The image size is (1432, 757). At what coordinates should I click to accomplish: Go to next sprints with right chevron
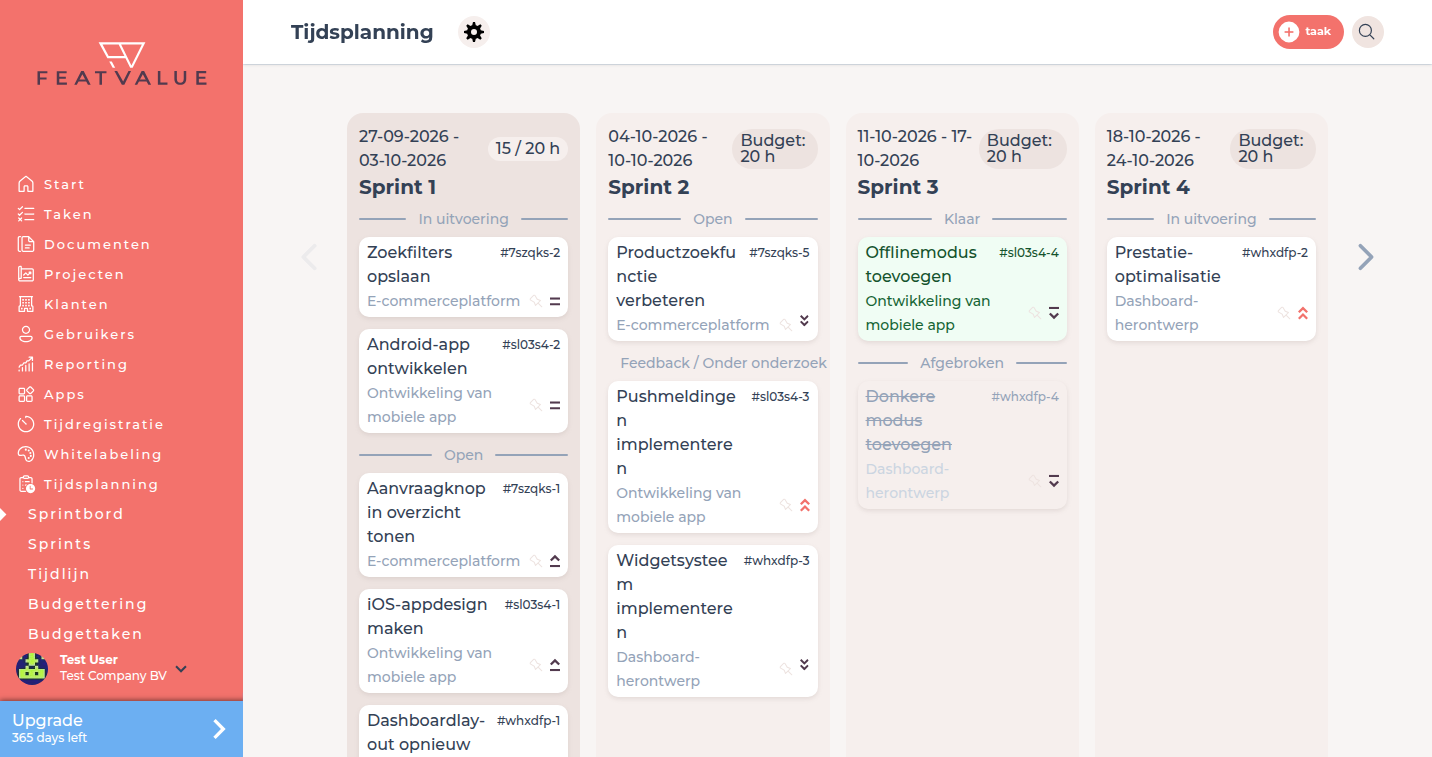point(1365,257)
